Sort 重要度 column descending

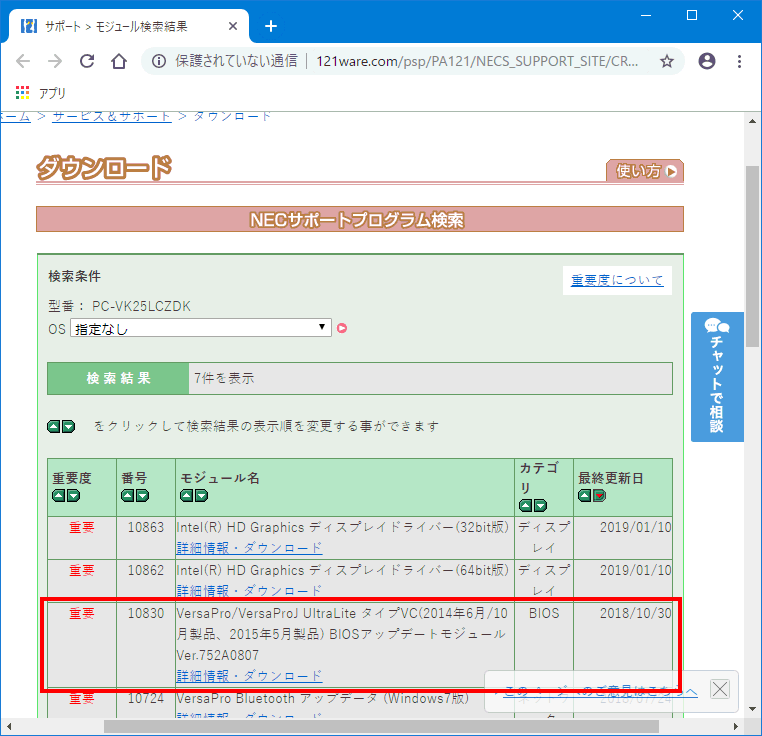[x=73, y=496]
